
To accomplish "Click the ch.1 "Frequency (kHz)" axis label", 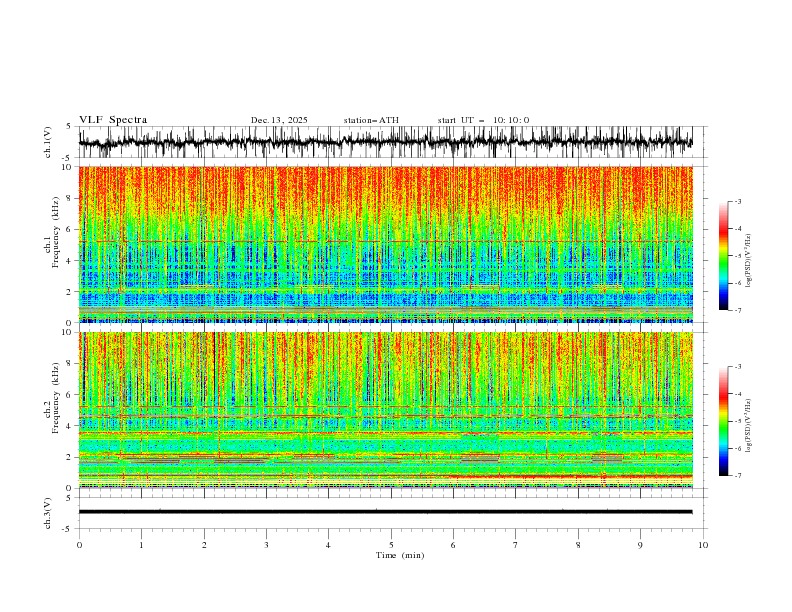I will 56,233.
